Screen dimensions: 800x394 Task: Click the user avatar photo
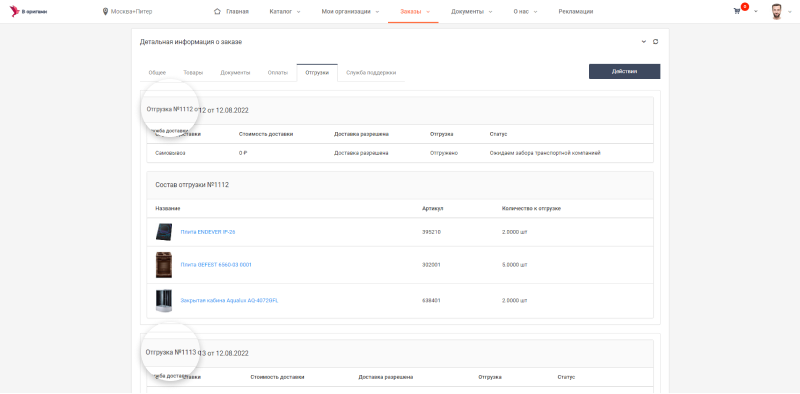(x=777, y=11)
